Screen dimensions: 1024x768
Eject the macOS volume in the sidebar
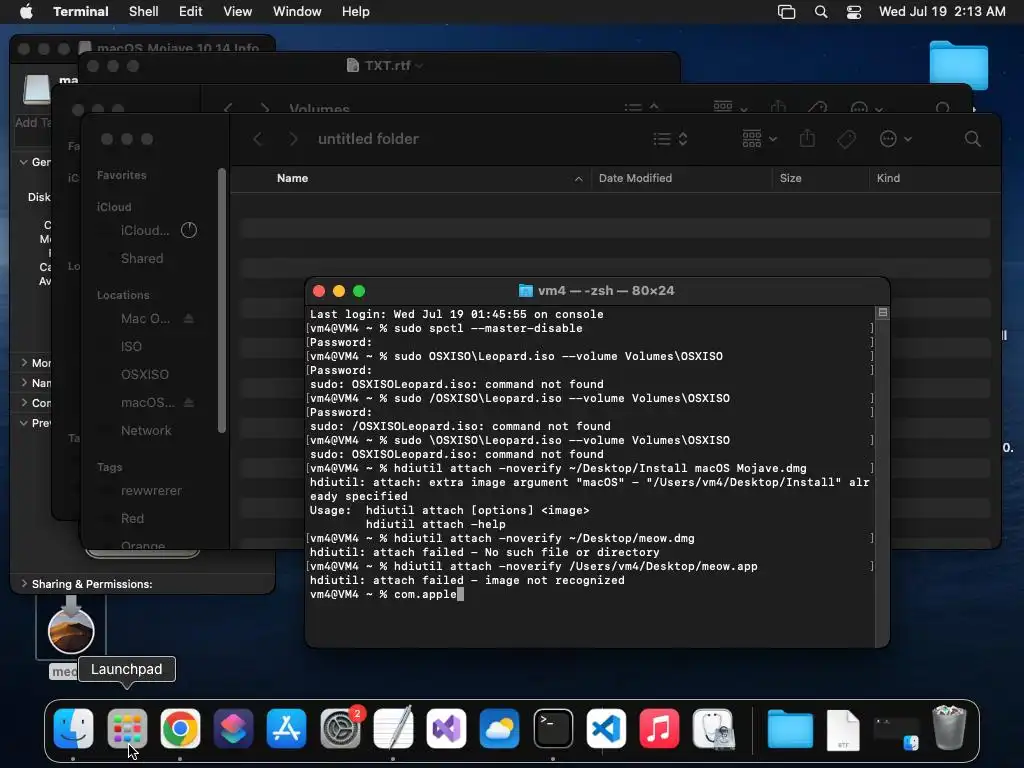pos(189,402)
